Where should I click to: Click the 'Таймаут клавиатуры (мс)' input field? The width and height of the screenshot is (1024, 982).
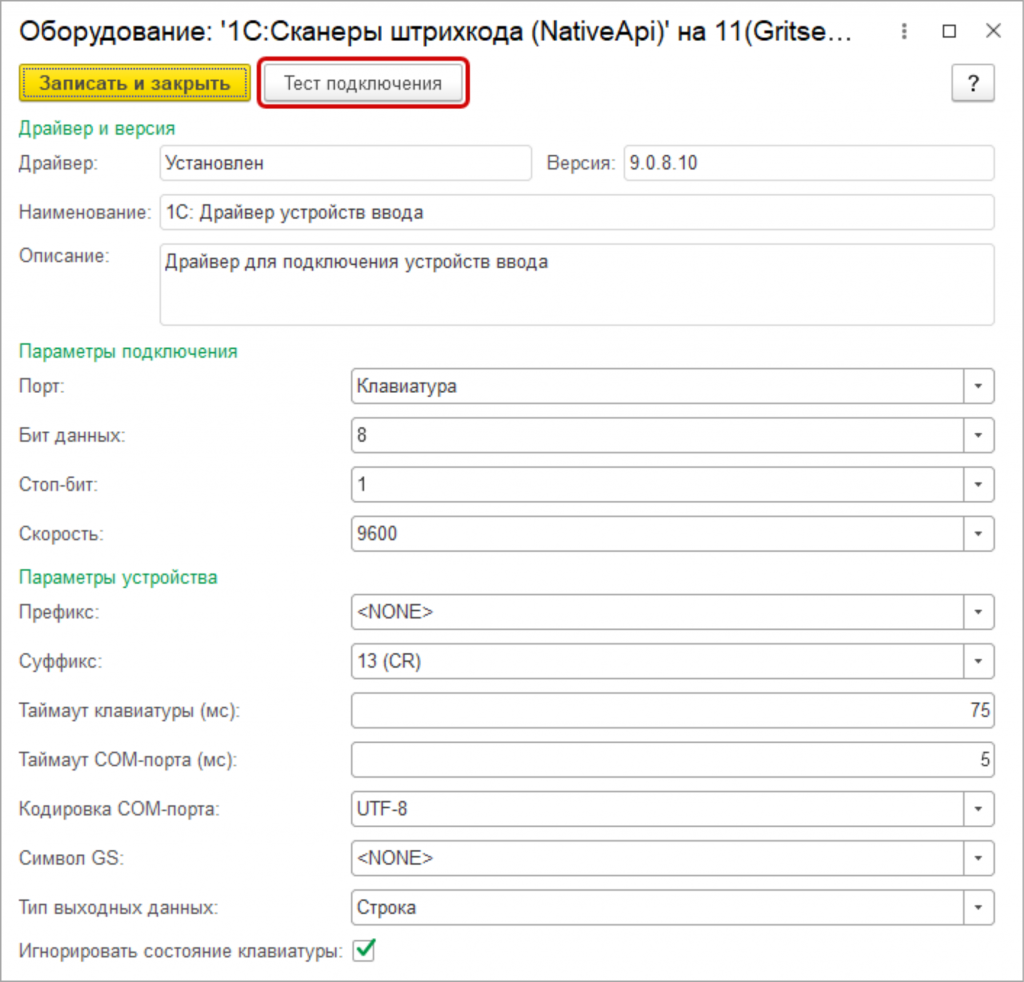(670, 710)
